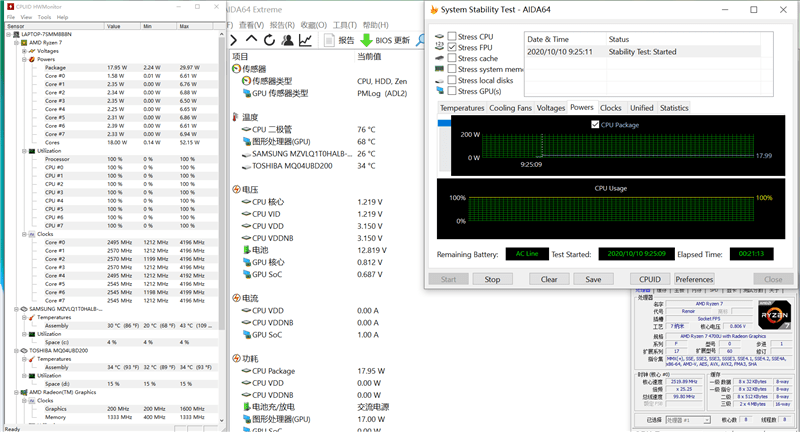Uncheck the Stress FPU checkbox
This screenshot has height=432, width=800.
(451, 47)
